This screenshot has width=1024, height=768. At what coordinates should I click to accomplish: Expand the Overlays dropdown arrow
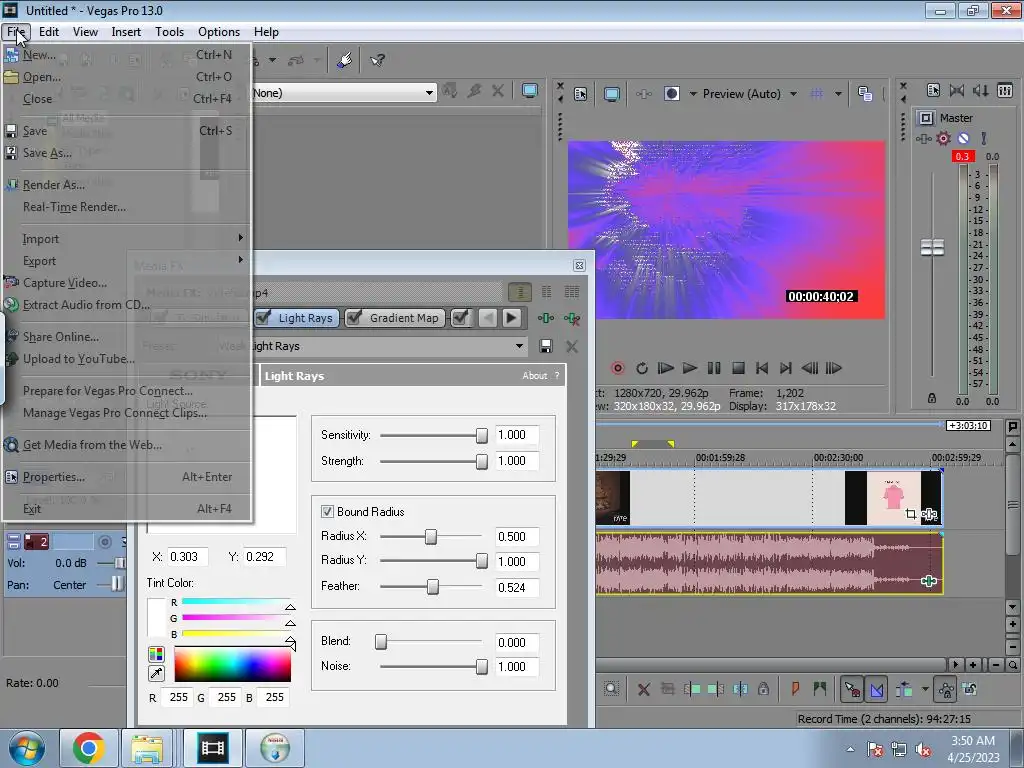(838, 94)
